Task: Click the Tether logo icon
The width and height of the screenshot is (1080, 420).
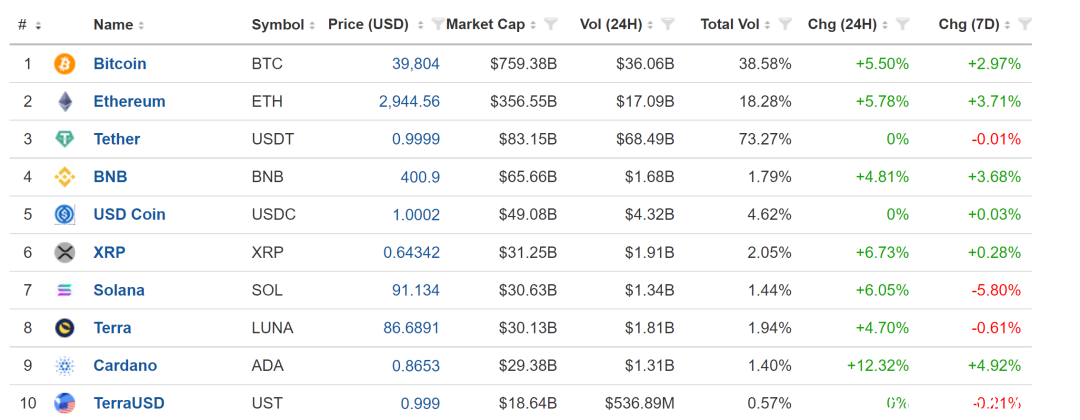Action: pos(65,140)
